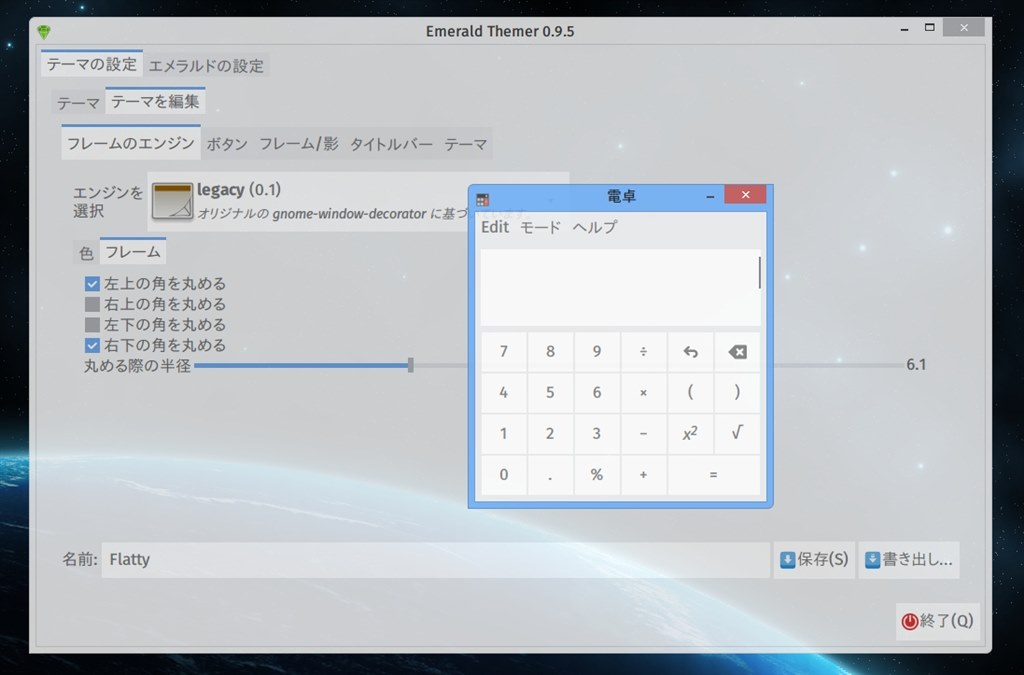
Task: Click the 2 key in calculator
Action: tap(551, 433)
